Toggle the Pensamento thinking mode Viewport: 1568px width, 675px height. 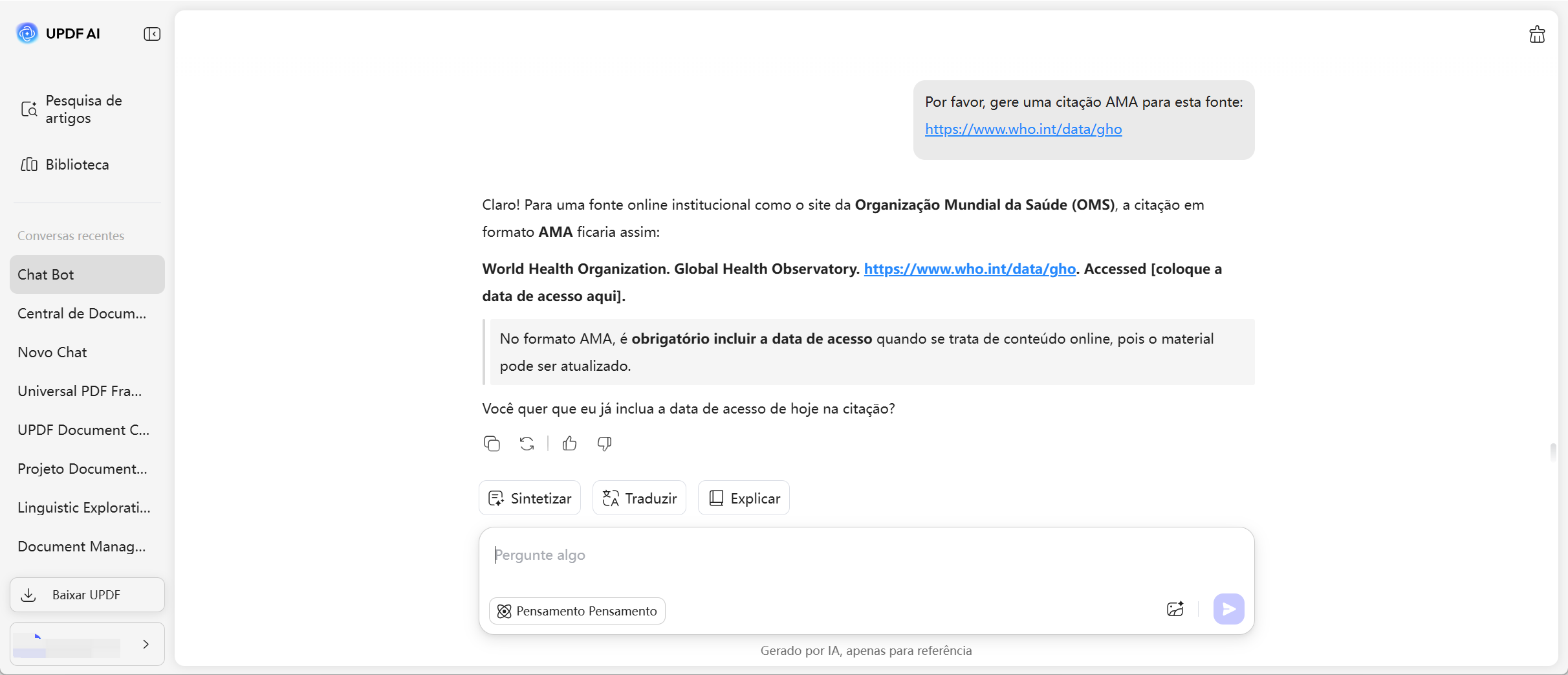(x=577, y=611)
